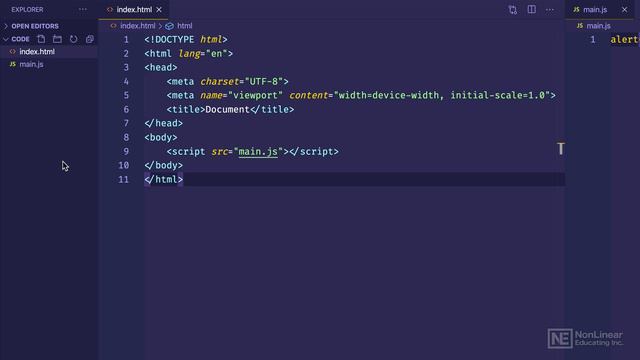Click the src attribute on line 9
The height and width of the screenshot is (360, 640).
(x=219, y=151)
